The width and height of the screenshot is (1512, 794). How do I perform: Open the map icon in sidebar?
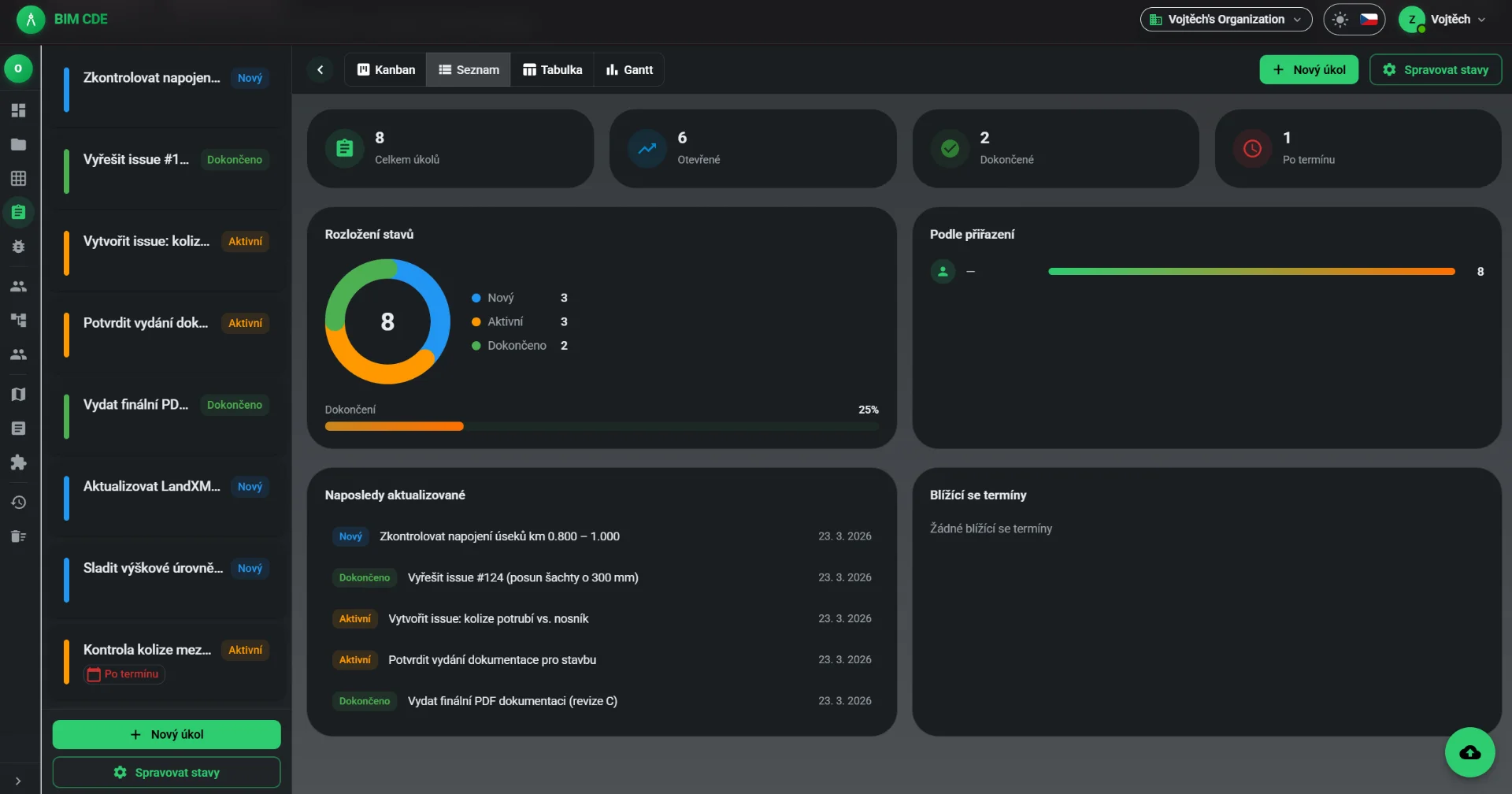pyautogui.click(x=18, y=394)
